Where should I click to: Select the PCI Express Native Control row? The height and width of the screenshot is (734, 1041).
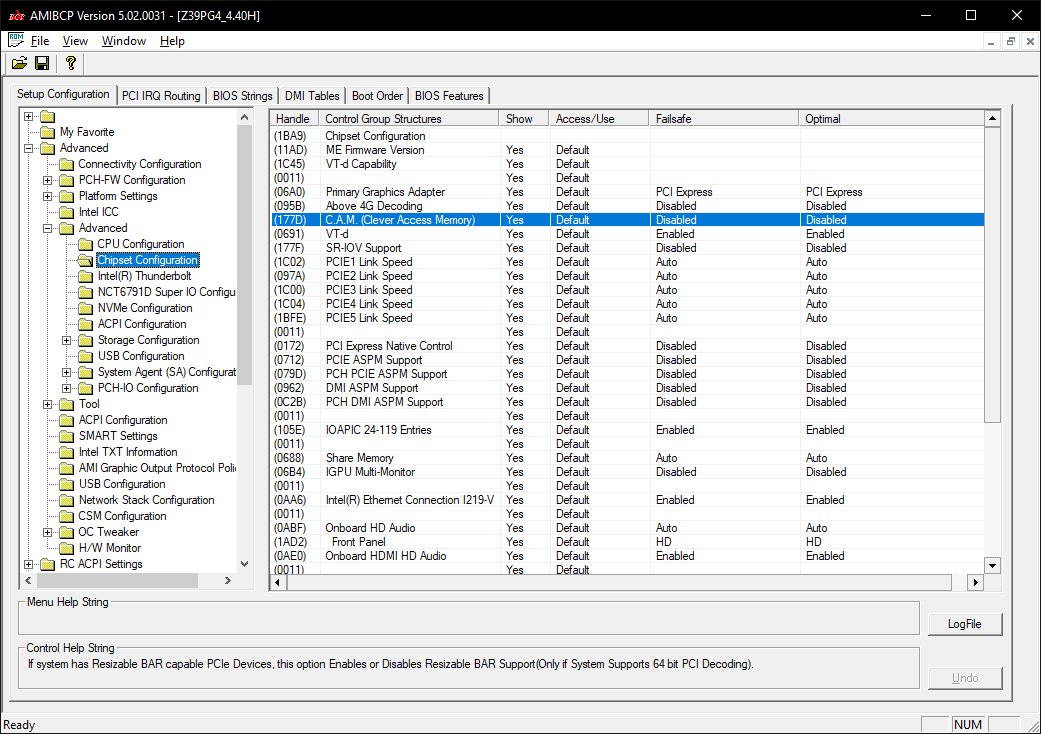[627, 346]
